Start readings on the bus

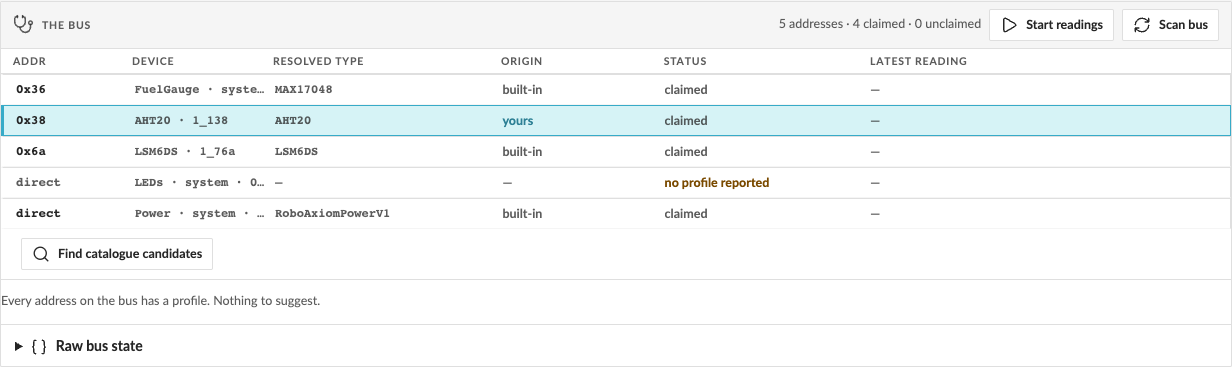1052,25
